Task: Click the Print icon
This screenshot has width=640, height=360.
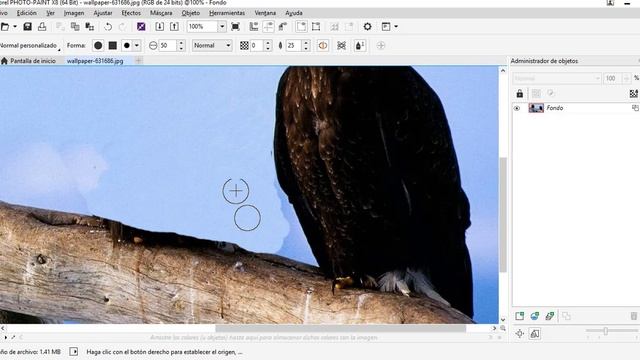Action: tap(42, 27)
